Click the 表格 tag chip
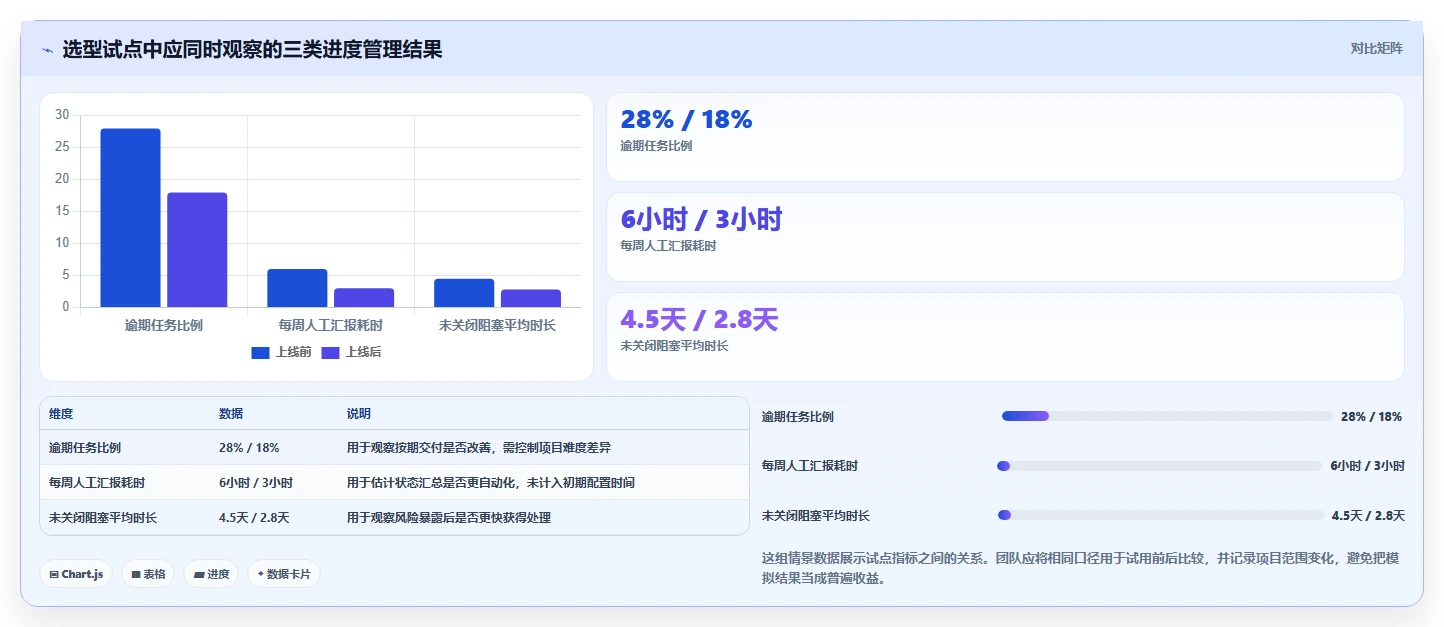 [148, 574]
